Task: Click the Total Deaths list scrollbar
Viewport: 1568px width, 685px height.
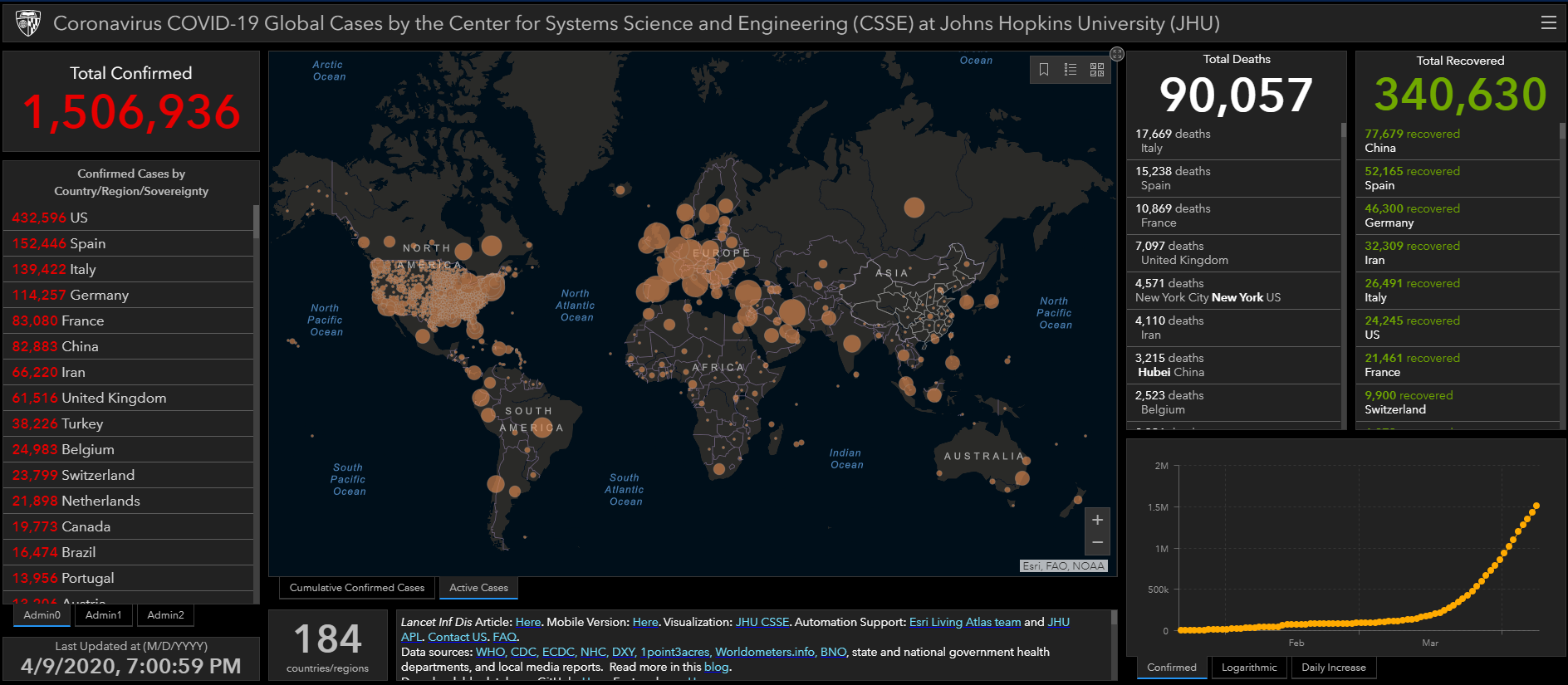Action: point(1344,130)
